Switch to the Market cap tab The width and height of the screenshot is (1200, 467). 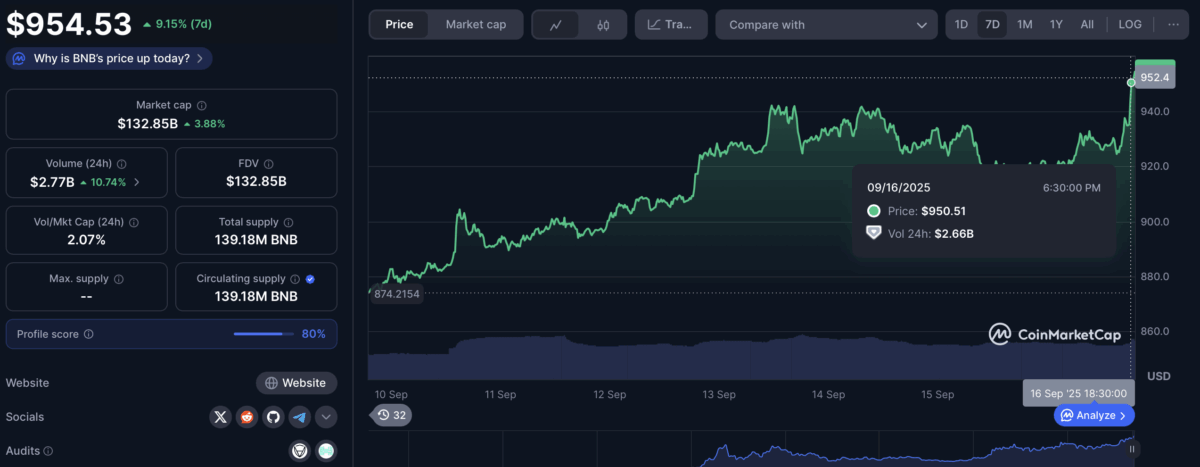pyautogui.click(x=475, y=24)
